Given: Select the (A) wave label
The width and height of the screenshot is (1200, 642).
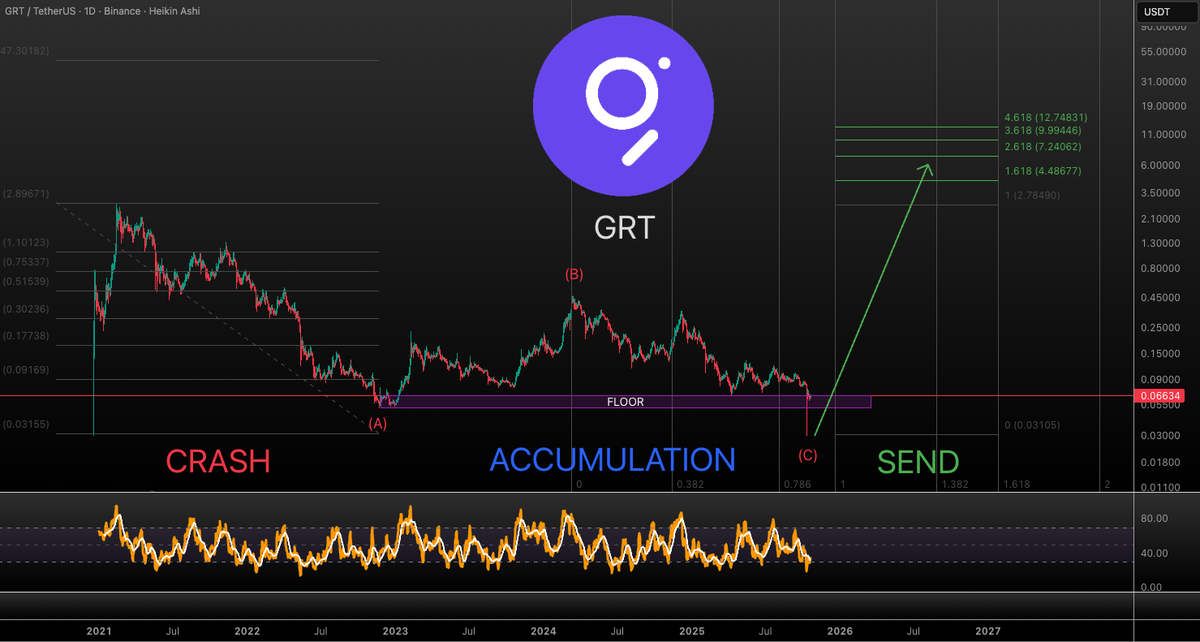Looking at the screenshot, I should [377, 424].
